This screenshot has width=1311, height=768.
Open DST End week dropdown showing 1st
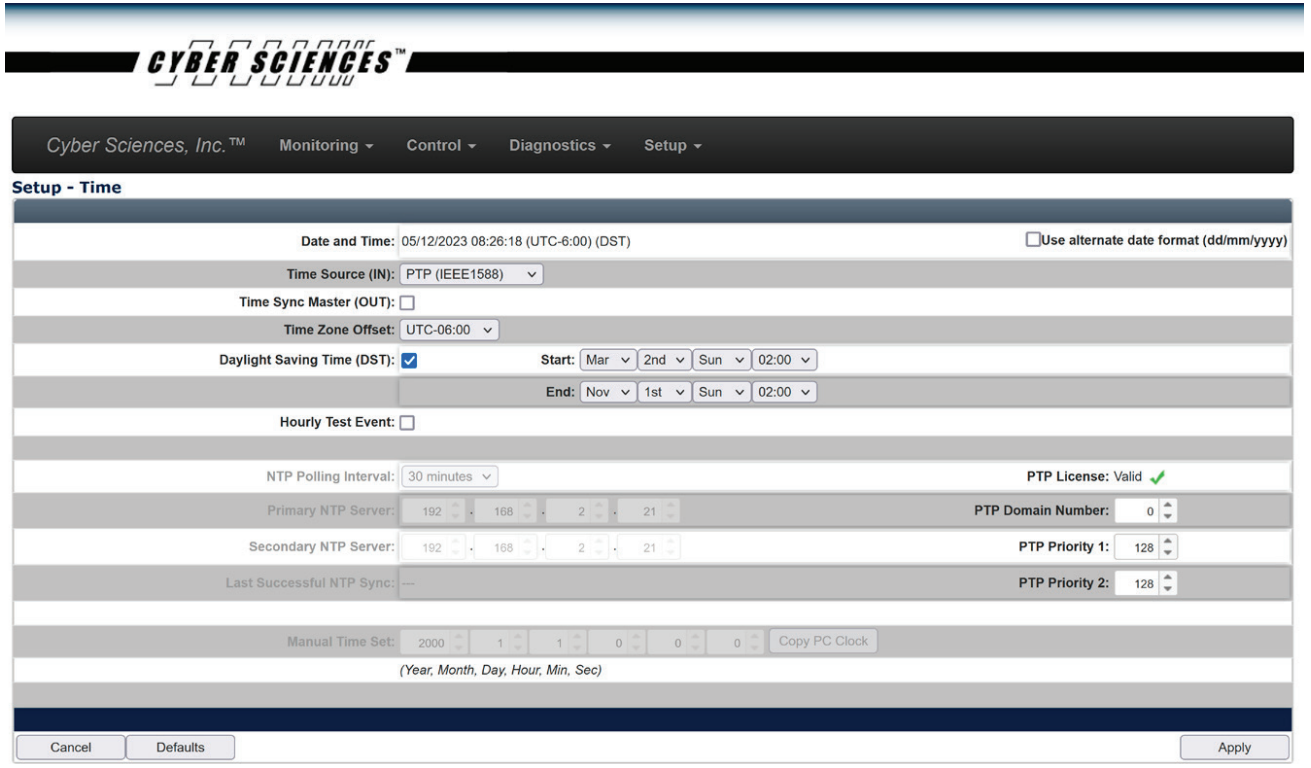tap(663, 392)
